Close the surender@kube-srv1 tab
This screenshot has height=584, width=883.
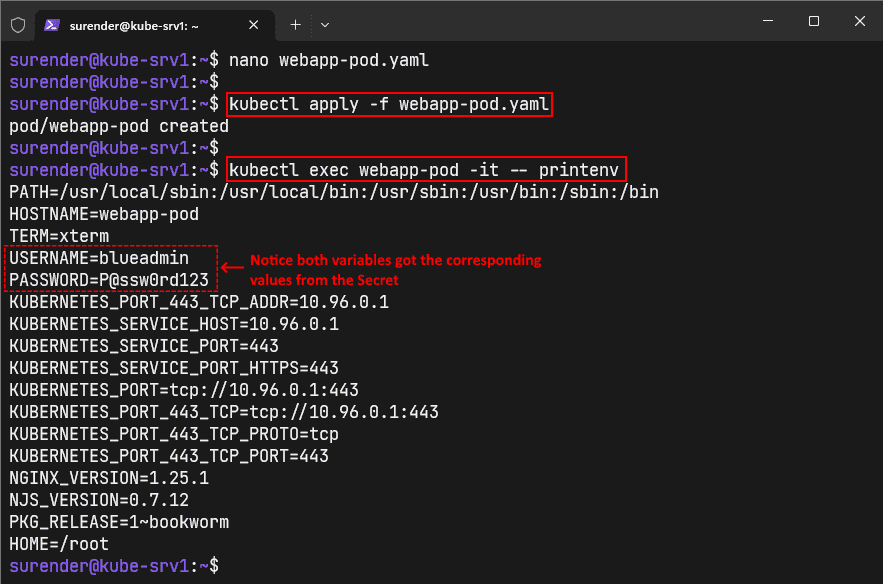pos(253,25)
